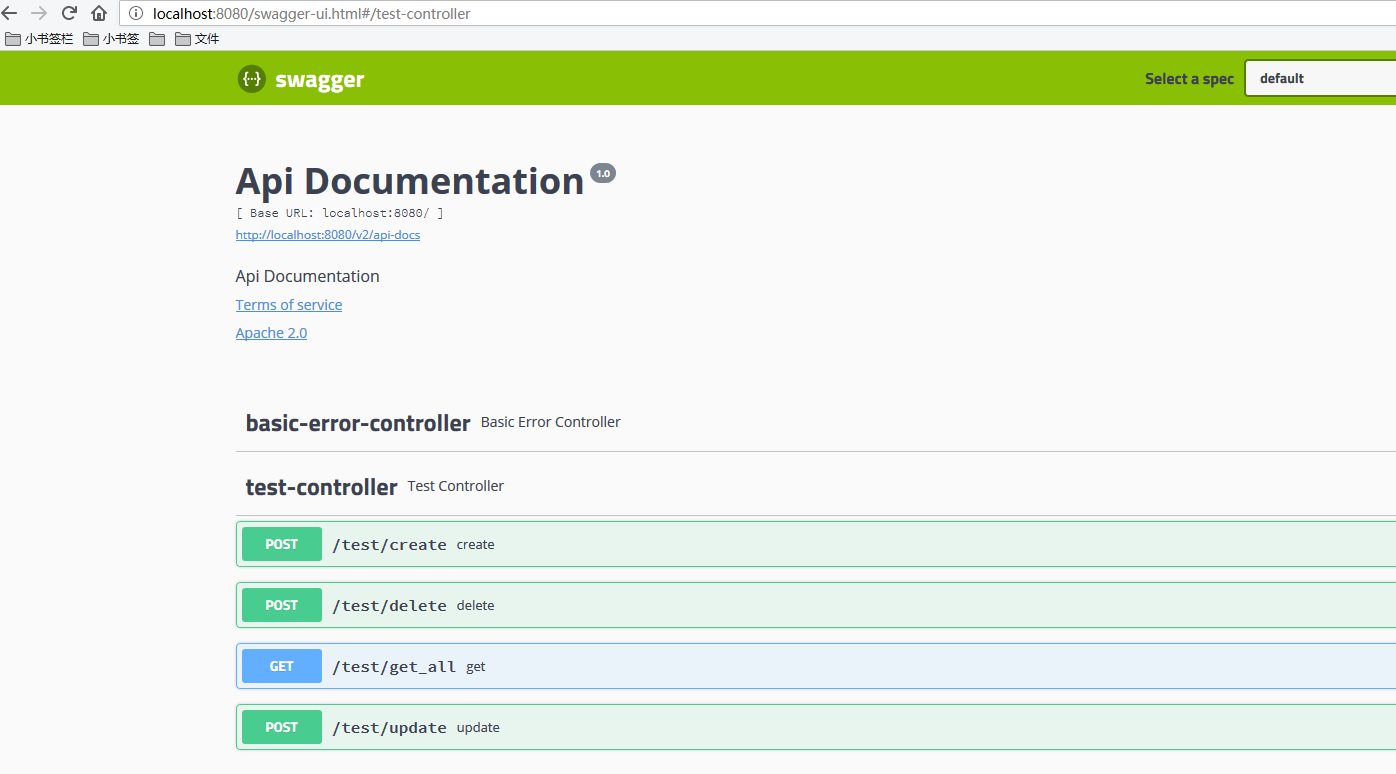Expand the POST /test/create operation
The image size is (1396, 774).
pyautogui.click(x=389, y=545)
